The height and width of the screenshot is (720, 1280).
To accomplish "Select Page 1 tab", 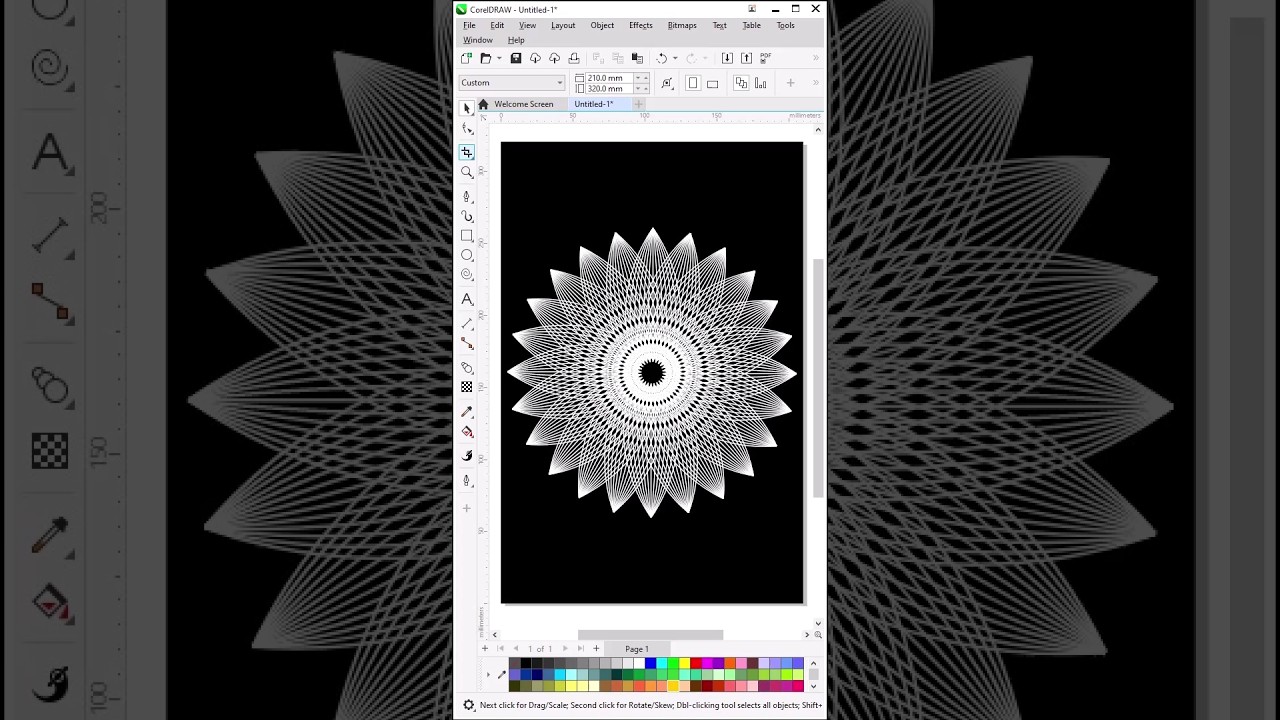I will pos(637,649).
